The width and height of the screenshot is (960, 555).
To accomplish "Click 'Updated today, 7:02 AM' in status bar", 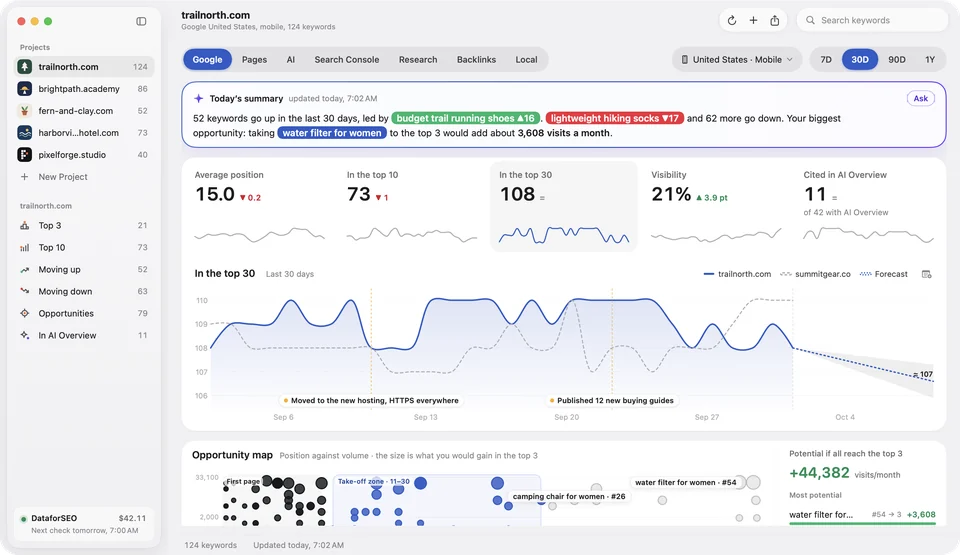I will pos(298,545).
